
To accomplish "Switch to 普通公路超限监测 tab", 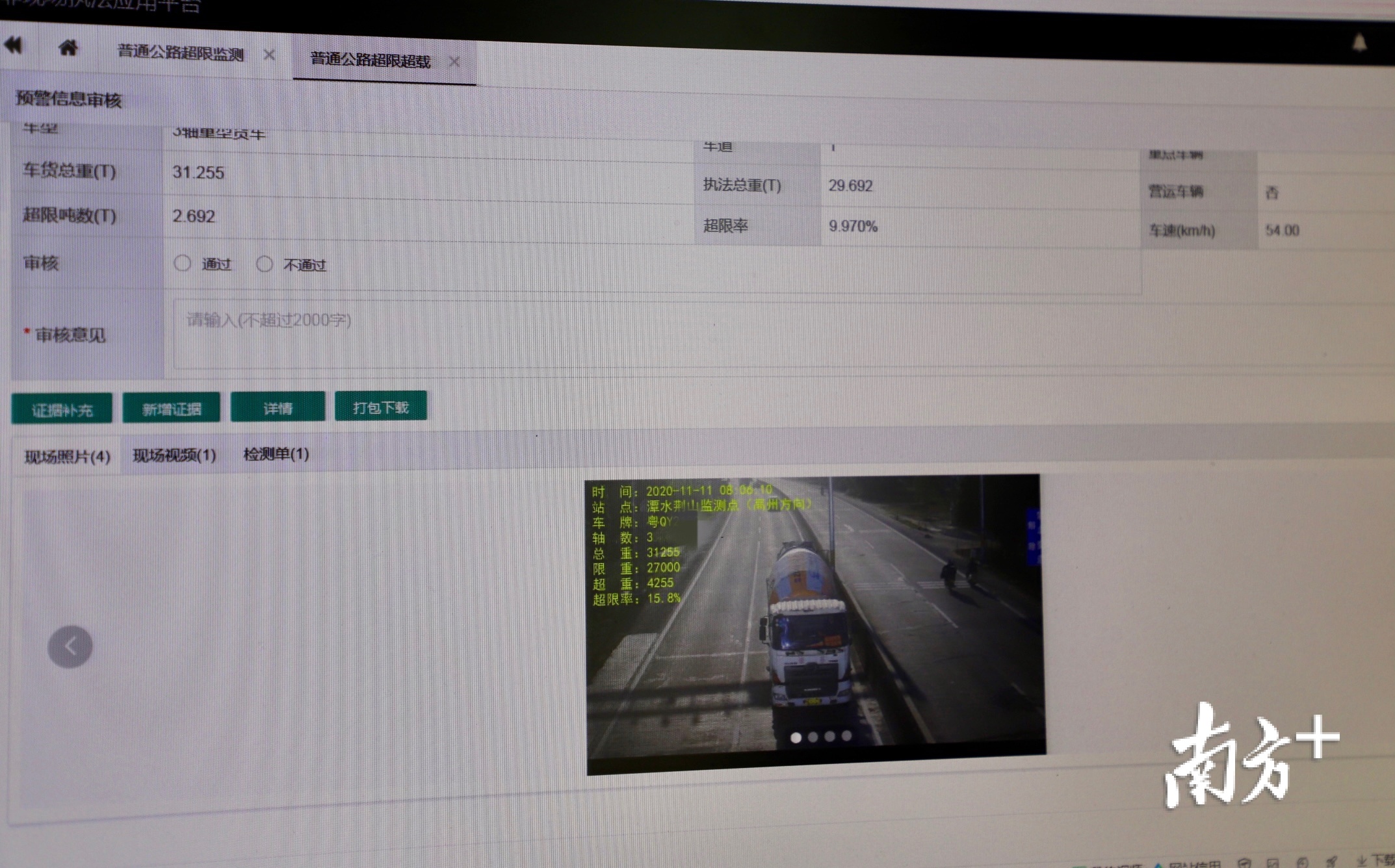I will (181, 53).
